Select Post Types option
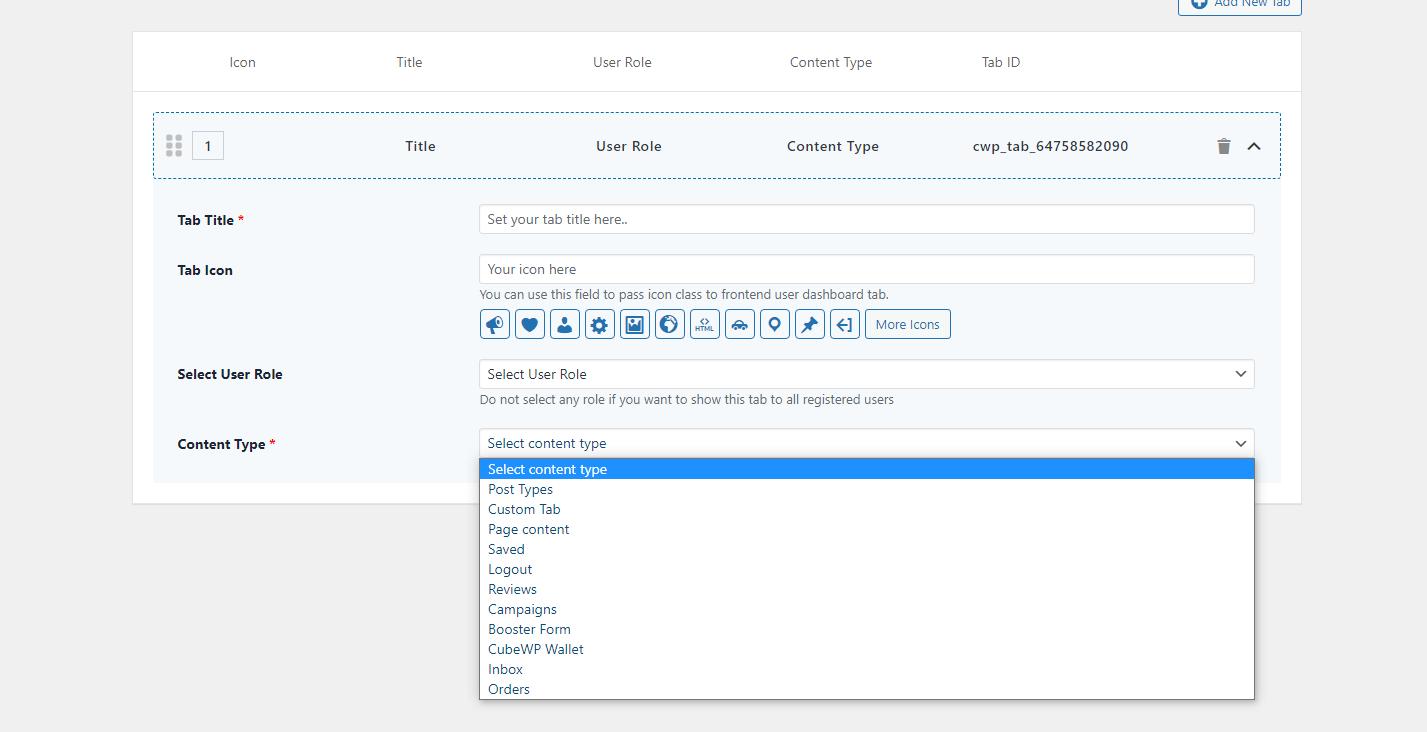1427x732 pixels. [x=867, y=489]
